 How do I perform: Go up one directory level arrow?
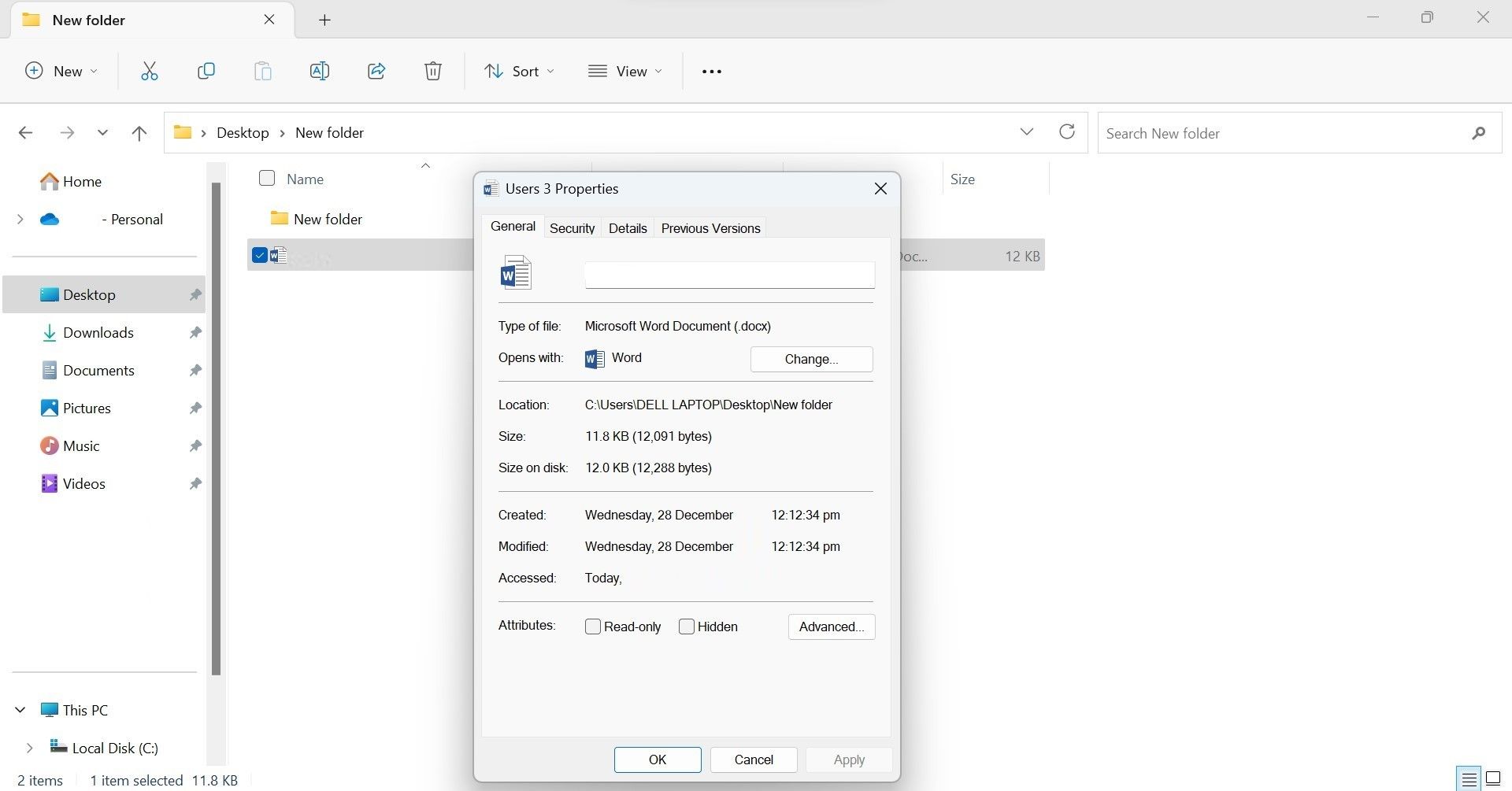(139, 133)
